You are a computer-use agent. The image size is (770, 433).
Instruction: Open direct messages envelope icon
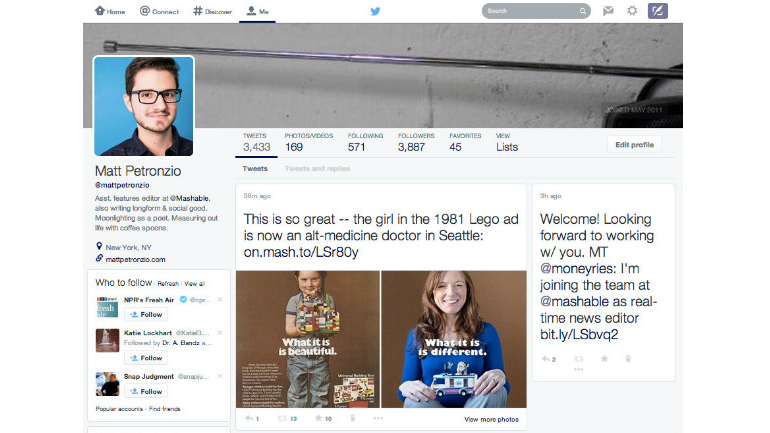[608, 11]
